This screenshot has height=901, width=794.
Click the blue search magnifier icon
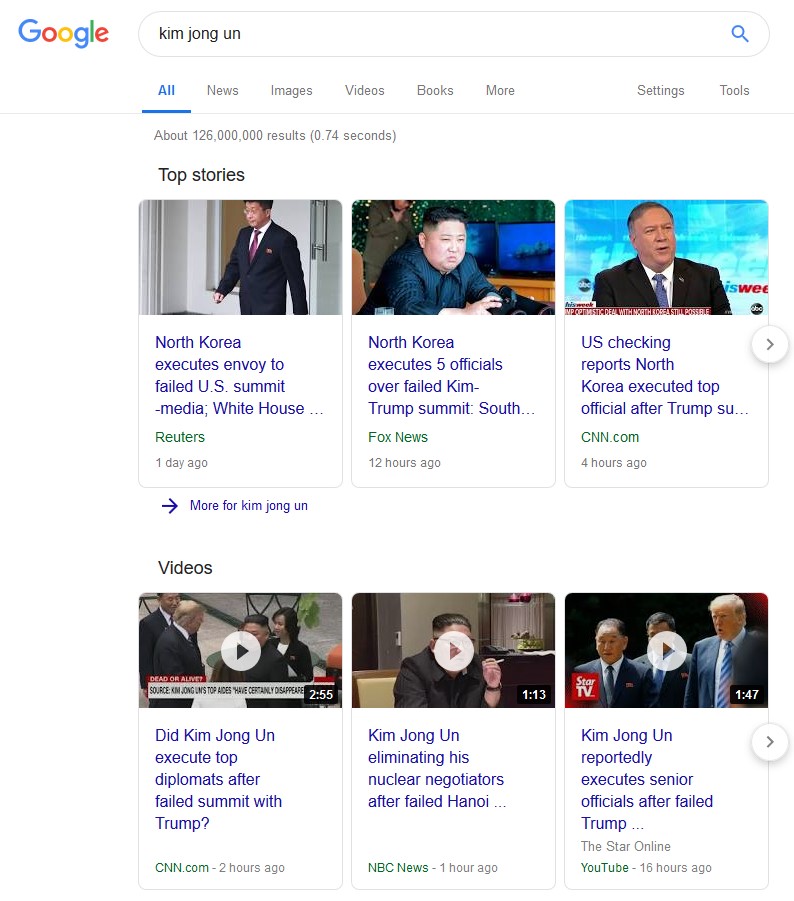pyautogui.click(x=739, y=33)
